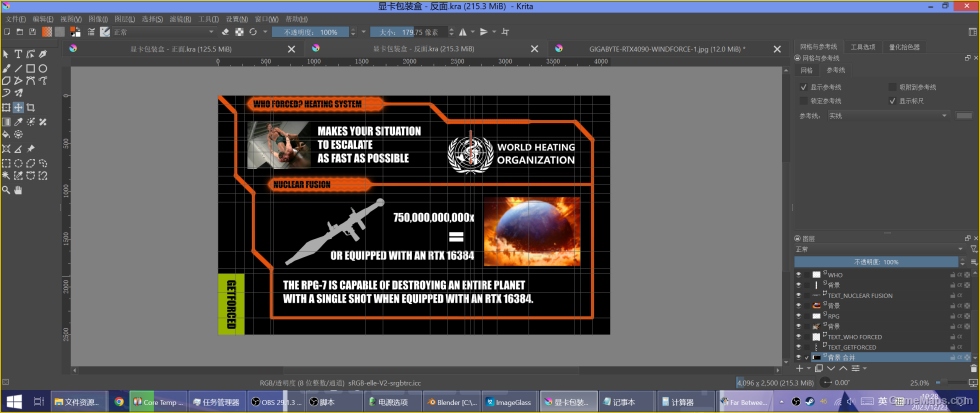
Task: Select the Move tool
Action: click(x=18, y=107)
